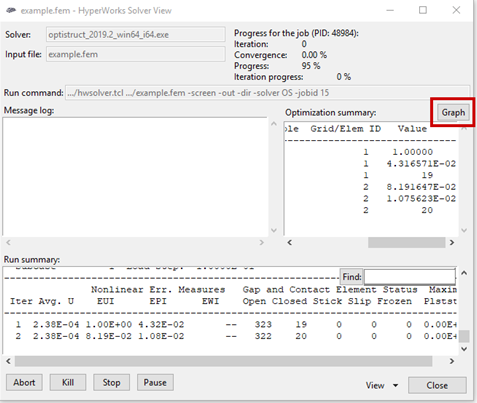Image resolution: width=477 pixels, height=403 pixels.
Task: Close the Solver View dialog
Action: click(437, 385)
